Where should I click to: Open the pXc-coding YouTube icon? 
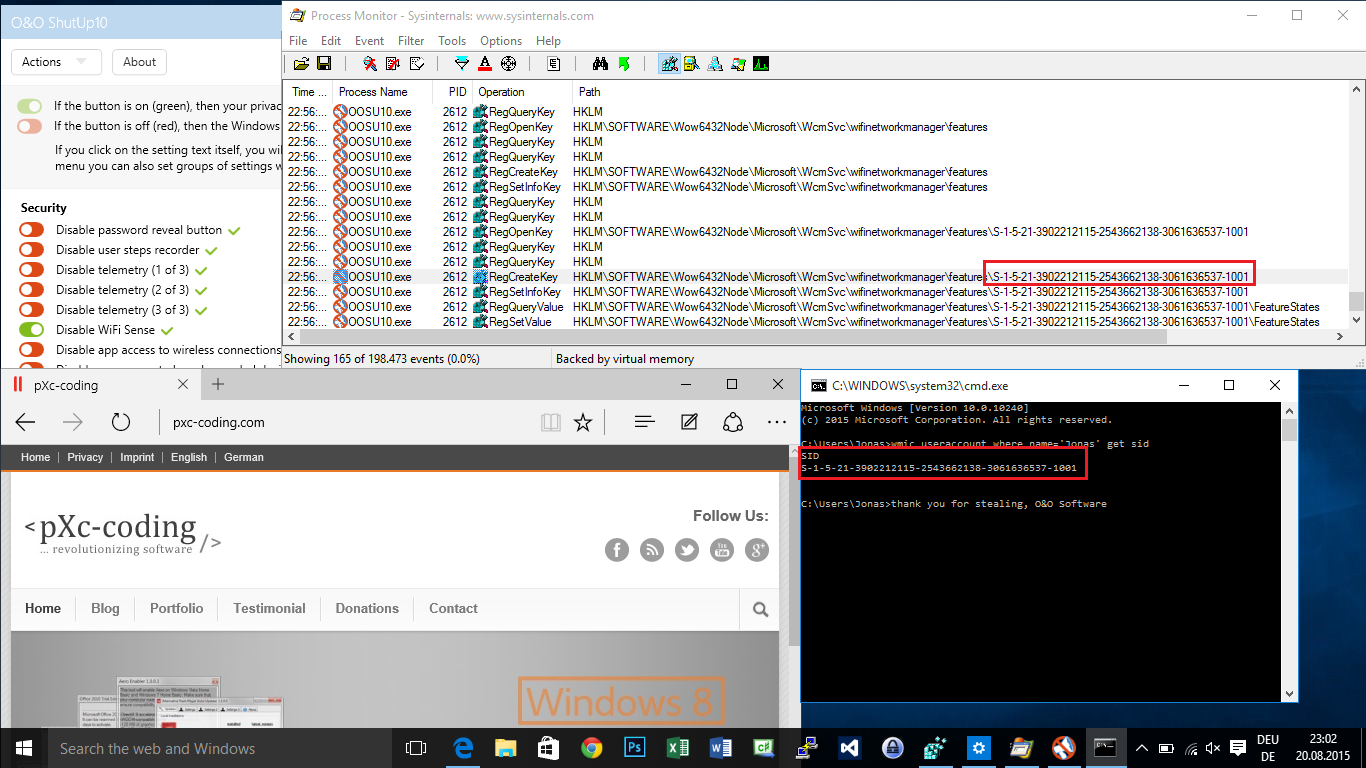(722, 549)
